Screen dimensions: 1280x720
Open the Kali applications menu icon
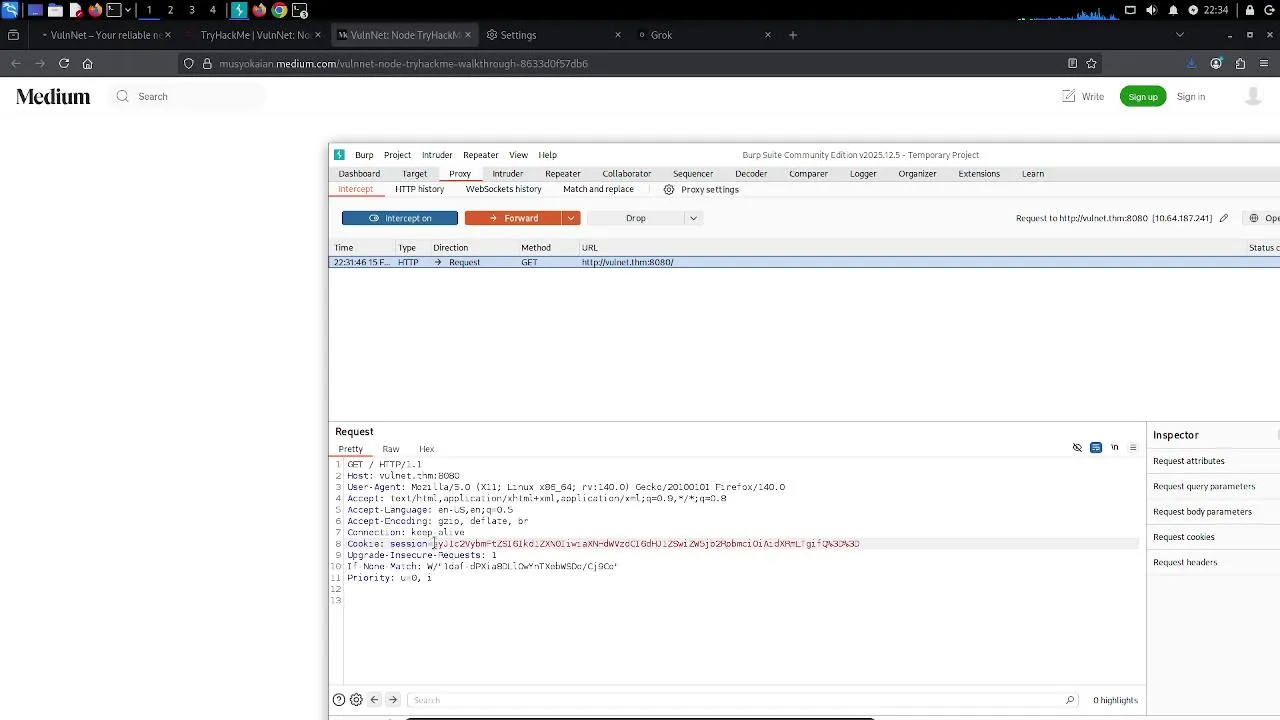tap(10, 10)
